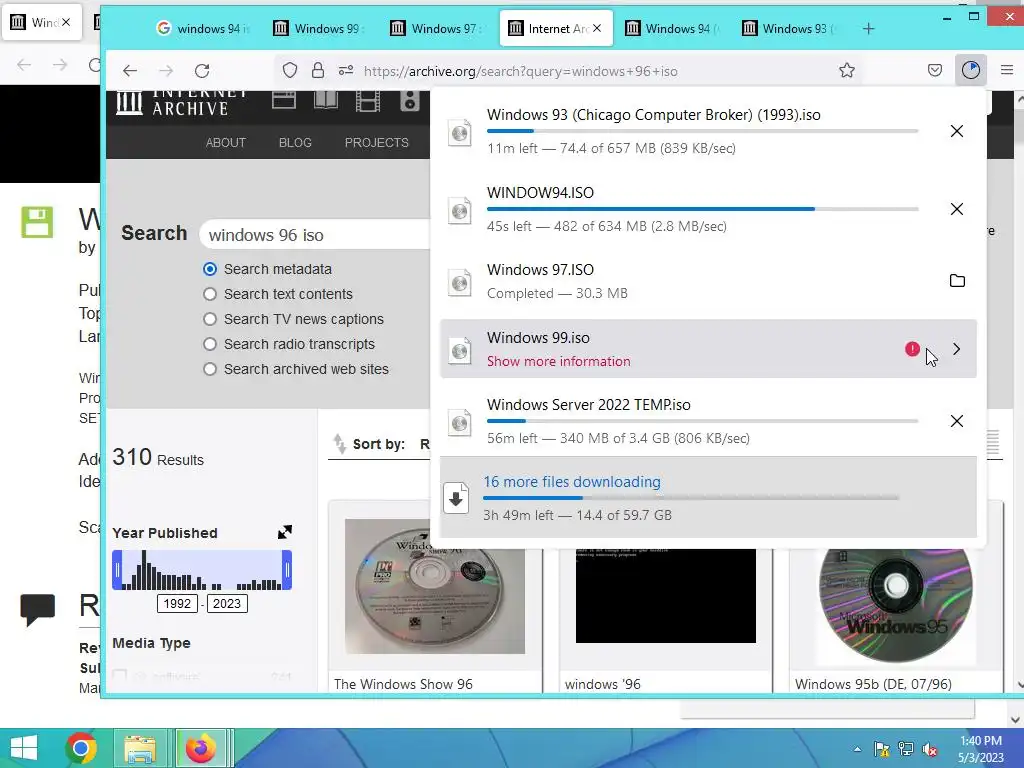
Task: Go forward in the Firefox window
Action: 166,71
